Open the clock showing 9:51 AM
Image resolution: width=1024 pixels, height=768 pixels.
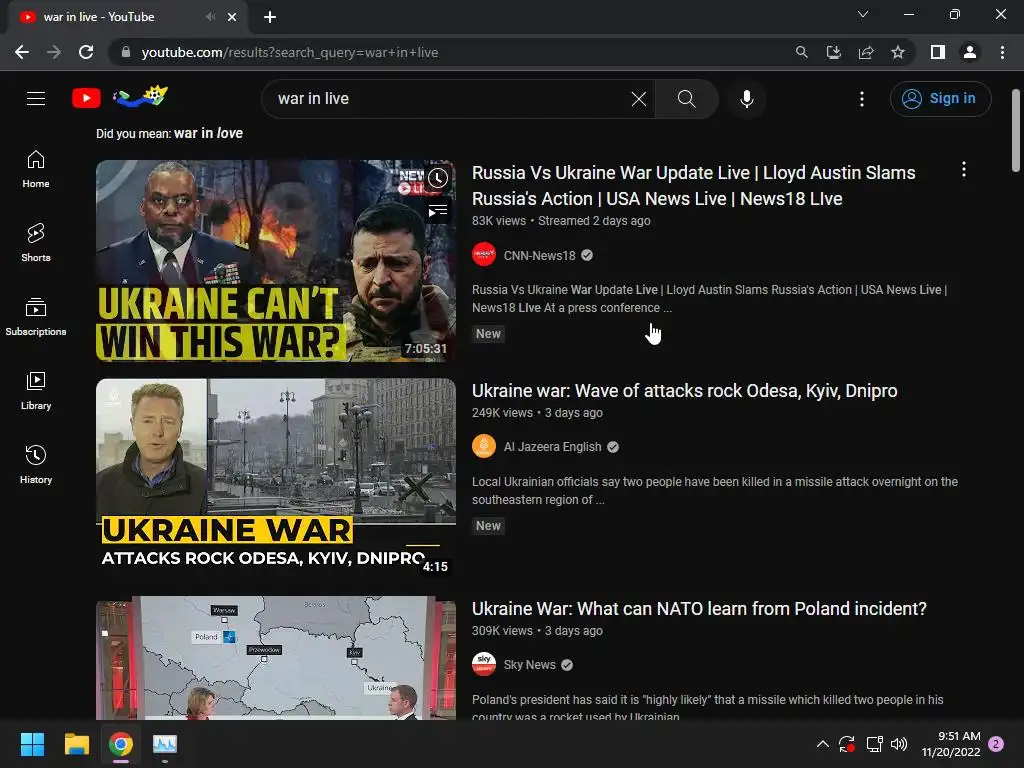[951, 744]
